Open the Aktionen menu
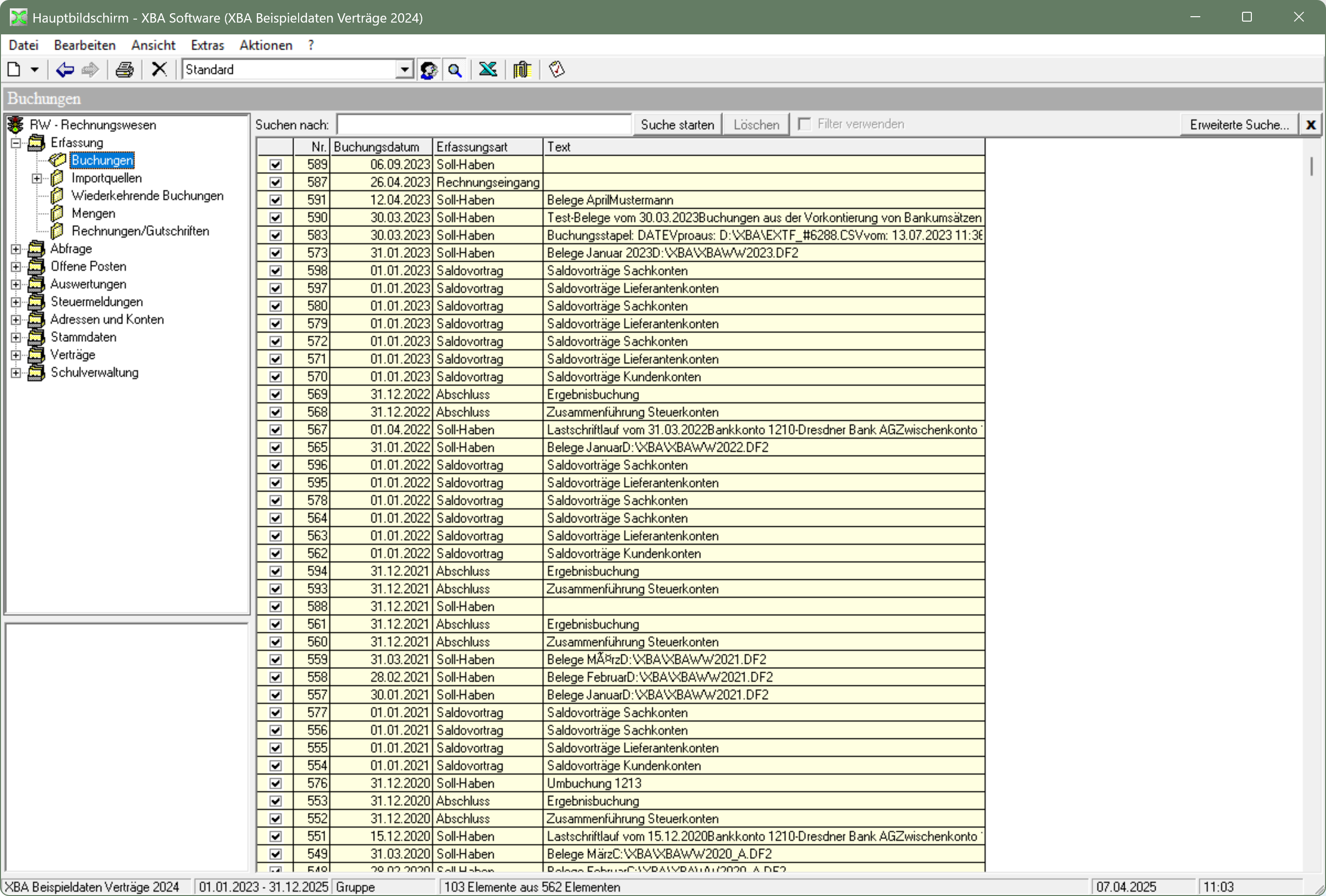 (265, 45)
